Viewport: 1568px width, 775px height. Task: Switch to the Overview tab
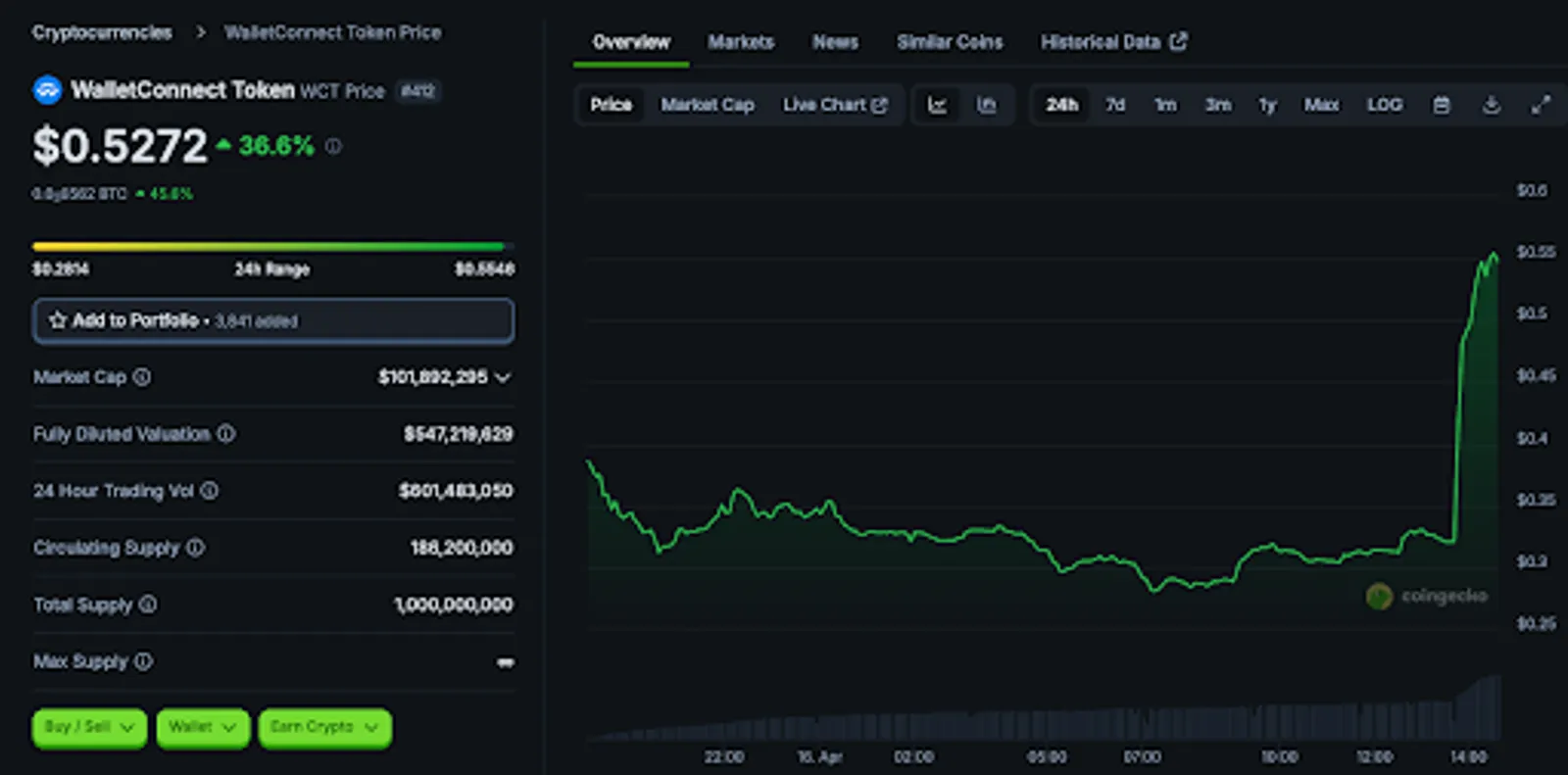click(x=631, y=42)
